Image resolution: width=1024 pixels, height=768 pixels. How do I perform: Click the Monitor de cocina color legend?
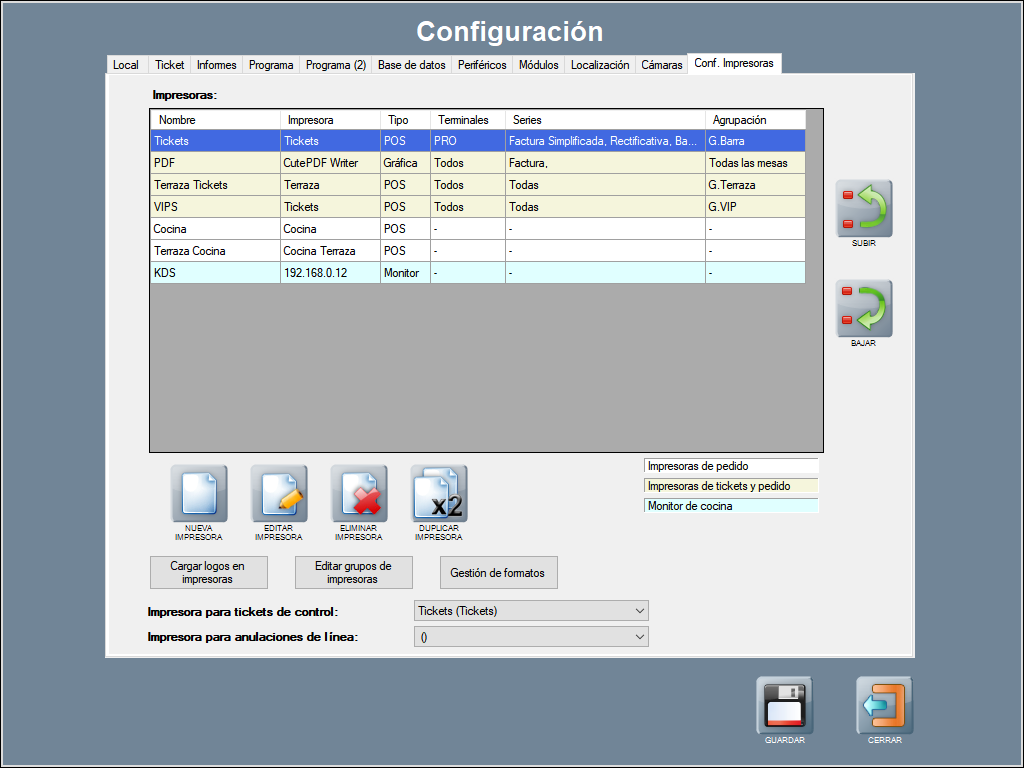(731, 506)
